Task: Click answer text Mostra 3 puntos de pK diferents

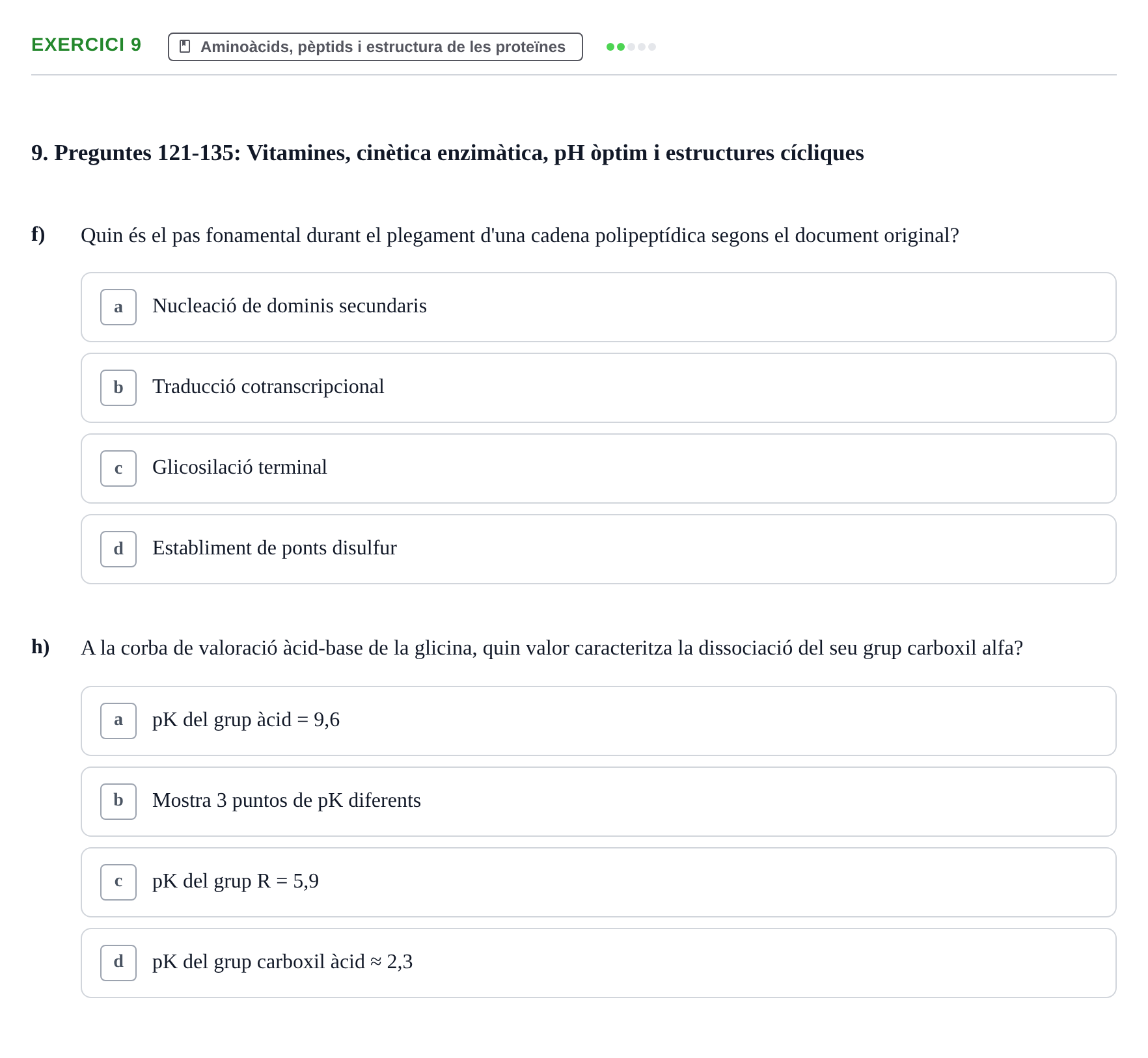Action: (x=286, y=800)
